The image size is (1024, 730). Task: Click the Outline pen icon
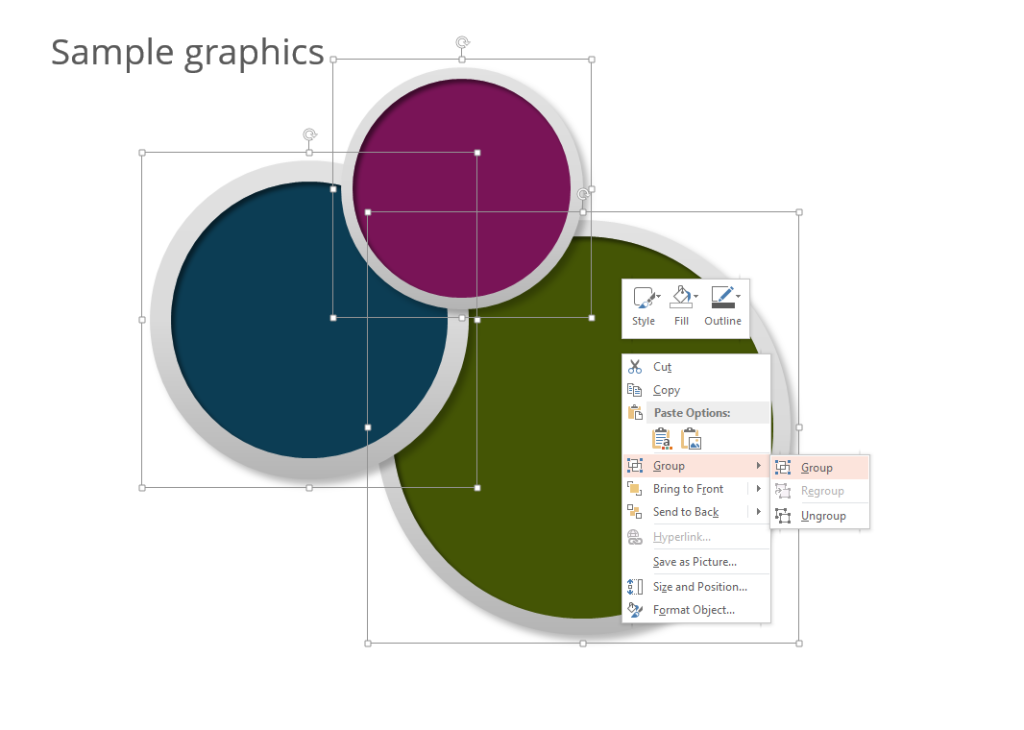(720, 296)
